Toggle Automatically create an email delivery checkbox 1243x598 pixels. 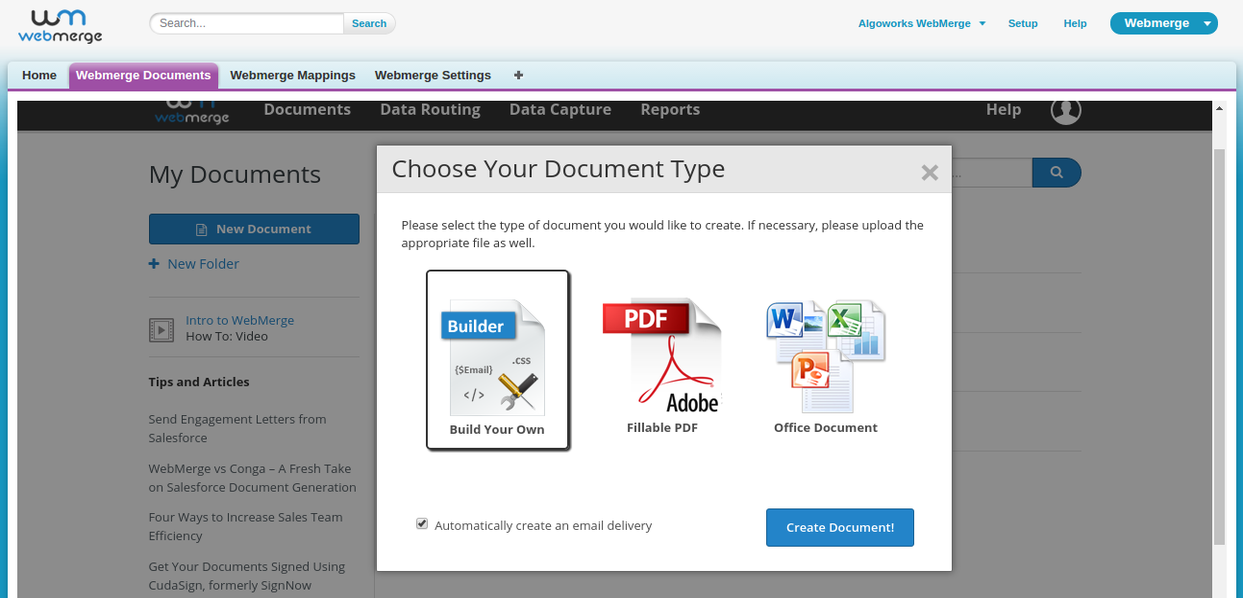422,524
